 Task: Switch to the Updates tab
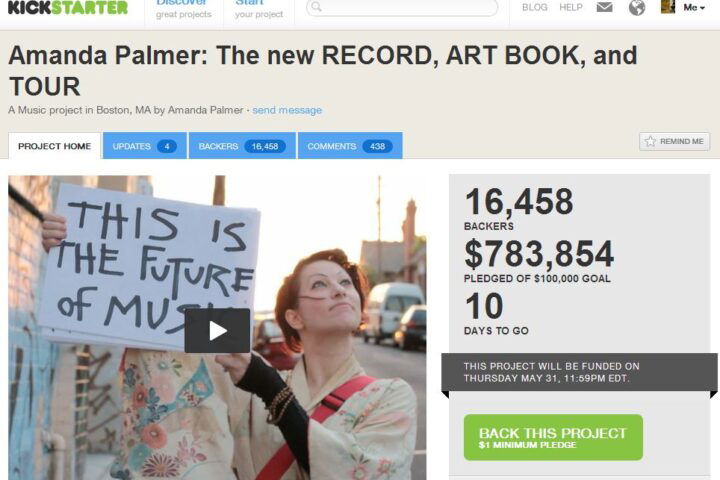click(x=145, y=146)
